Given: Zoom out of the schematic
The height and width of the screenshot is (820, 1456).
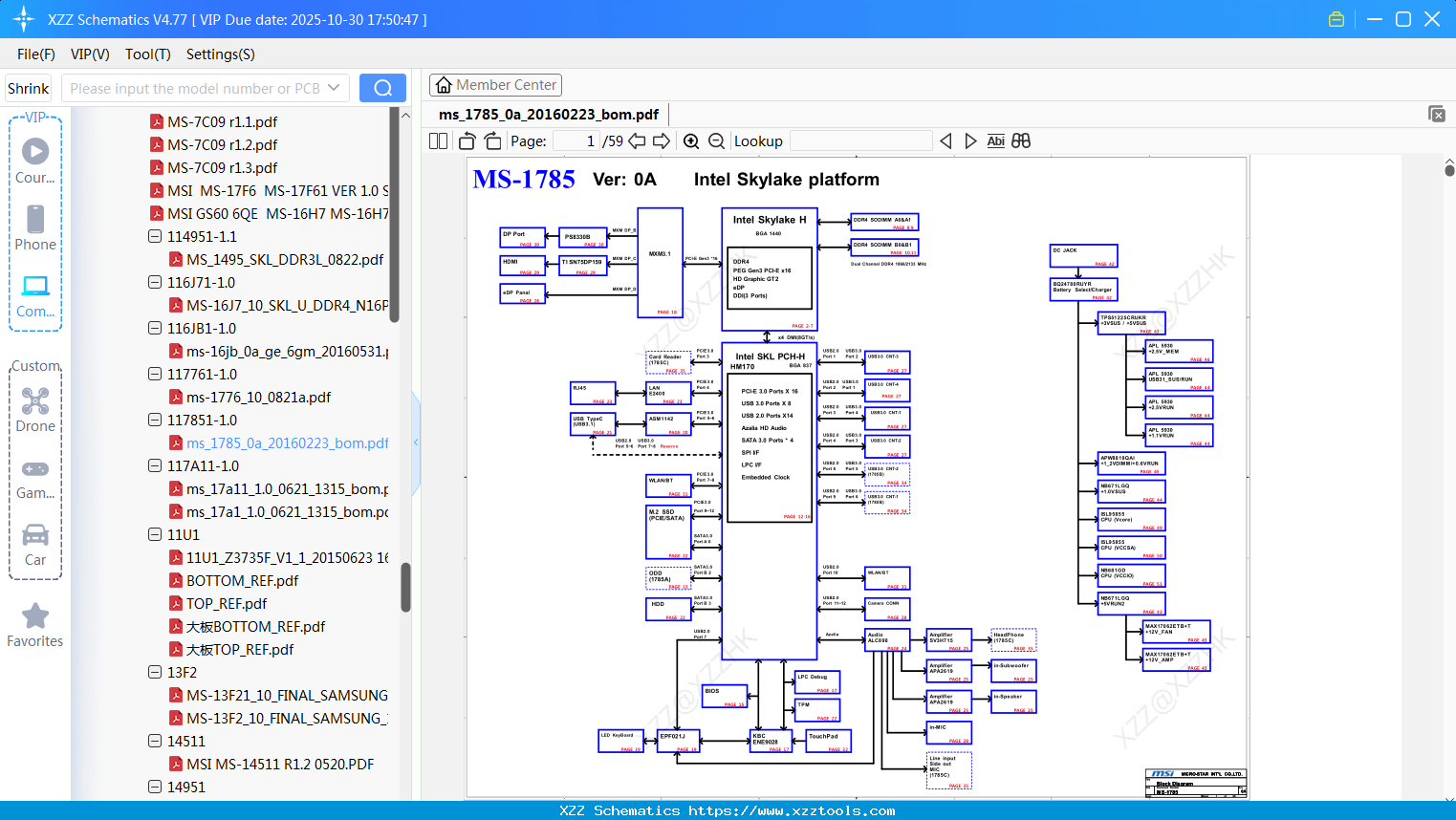Looking at the screenshot, I should 716,141.
